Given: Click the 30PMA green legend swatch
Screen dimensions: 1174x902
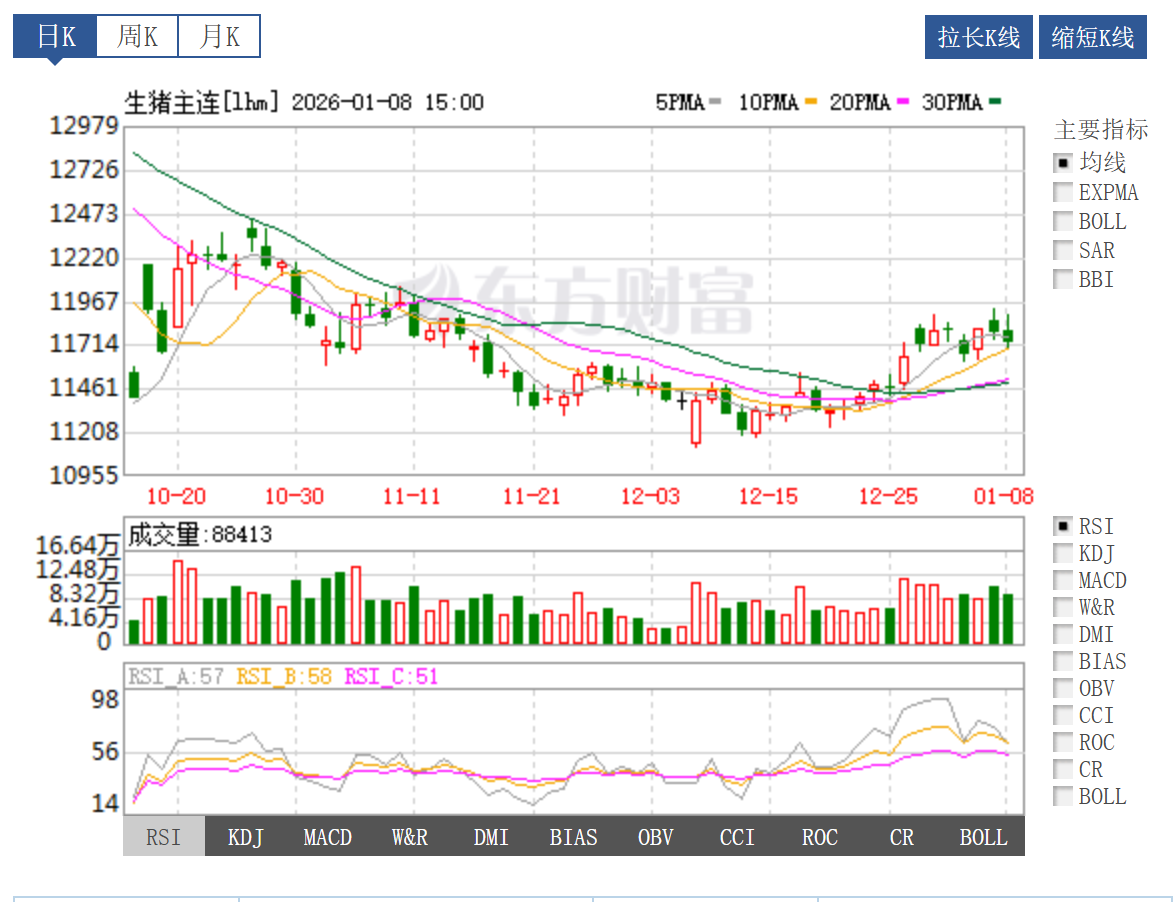Looking at the screenshot, I should pyautogui.click(x=995, y=102).
